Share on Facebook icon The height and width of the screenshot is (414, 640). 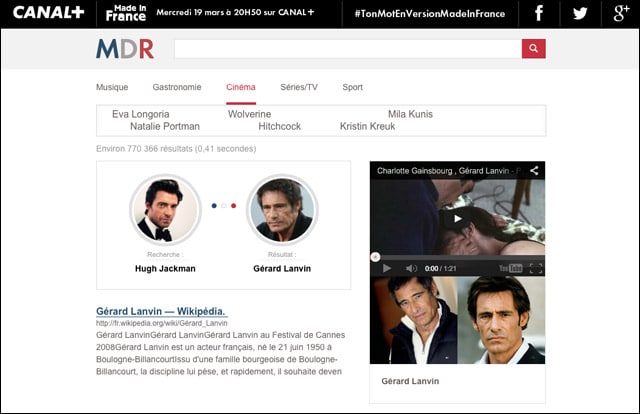point(539,13)
